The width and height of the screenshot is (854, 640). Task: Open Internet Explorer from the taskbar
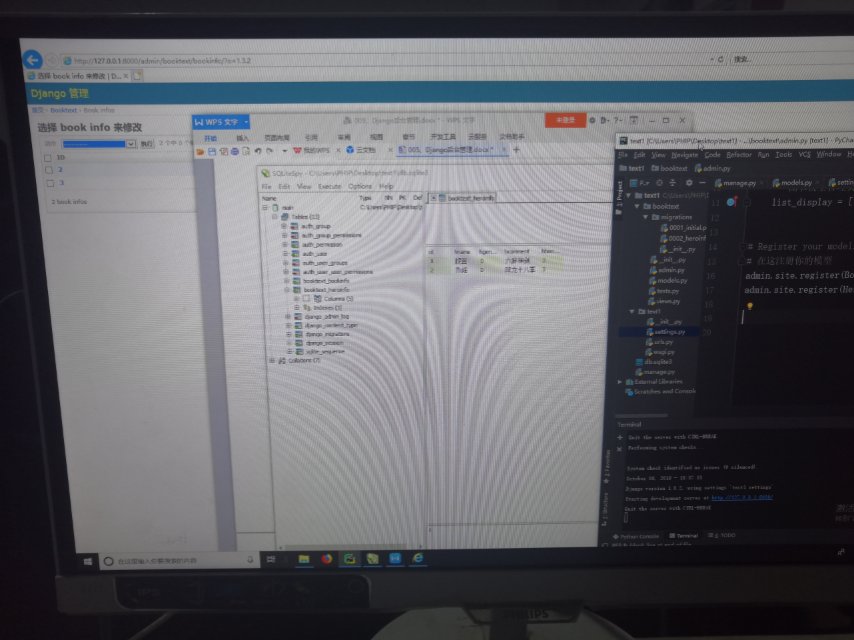[418, 558]
